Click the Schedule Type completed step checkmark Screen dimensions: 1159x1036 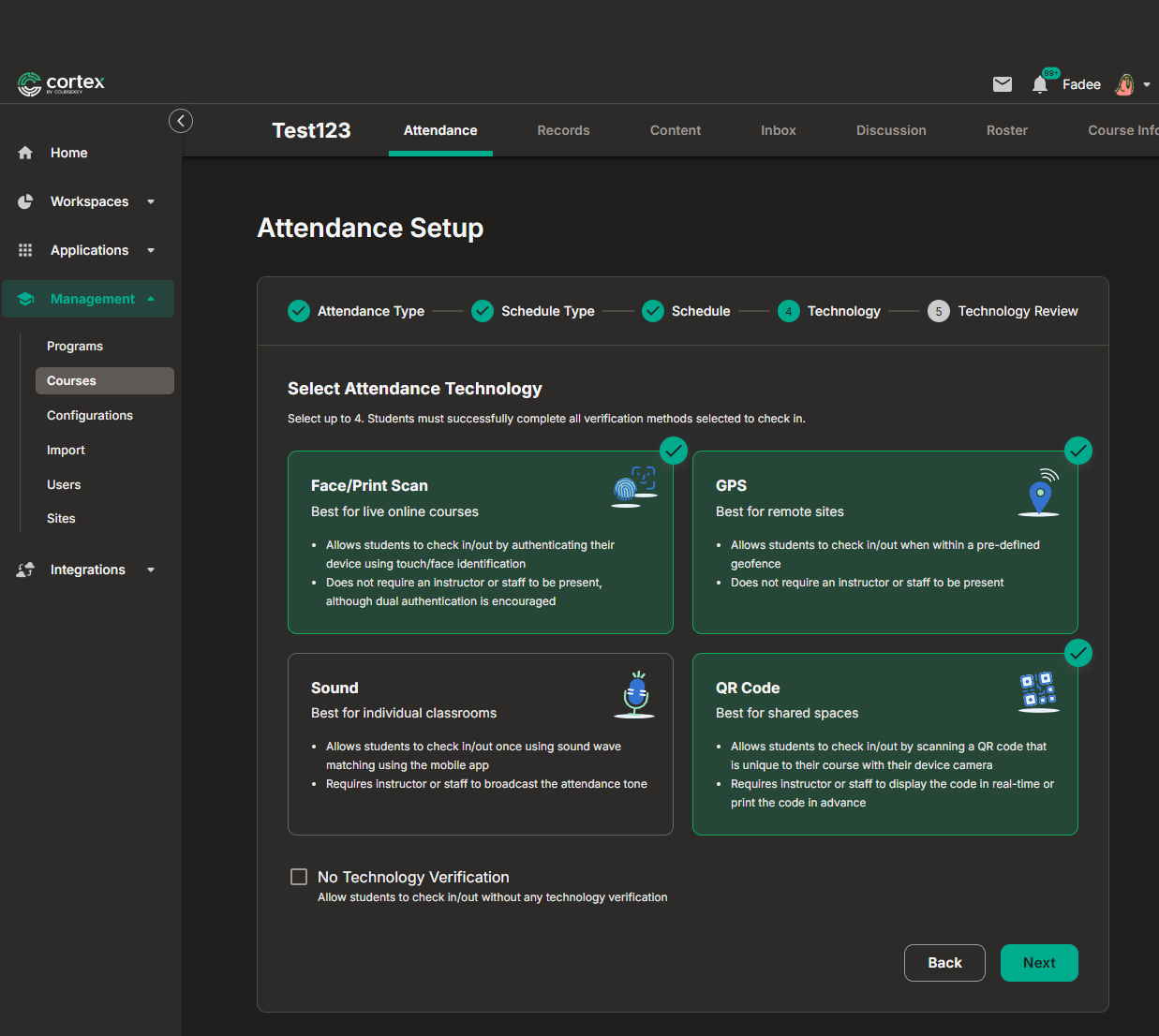click(483, 311)
